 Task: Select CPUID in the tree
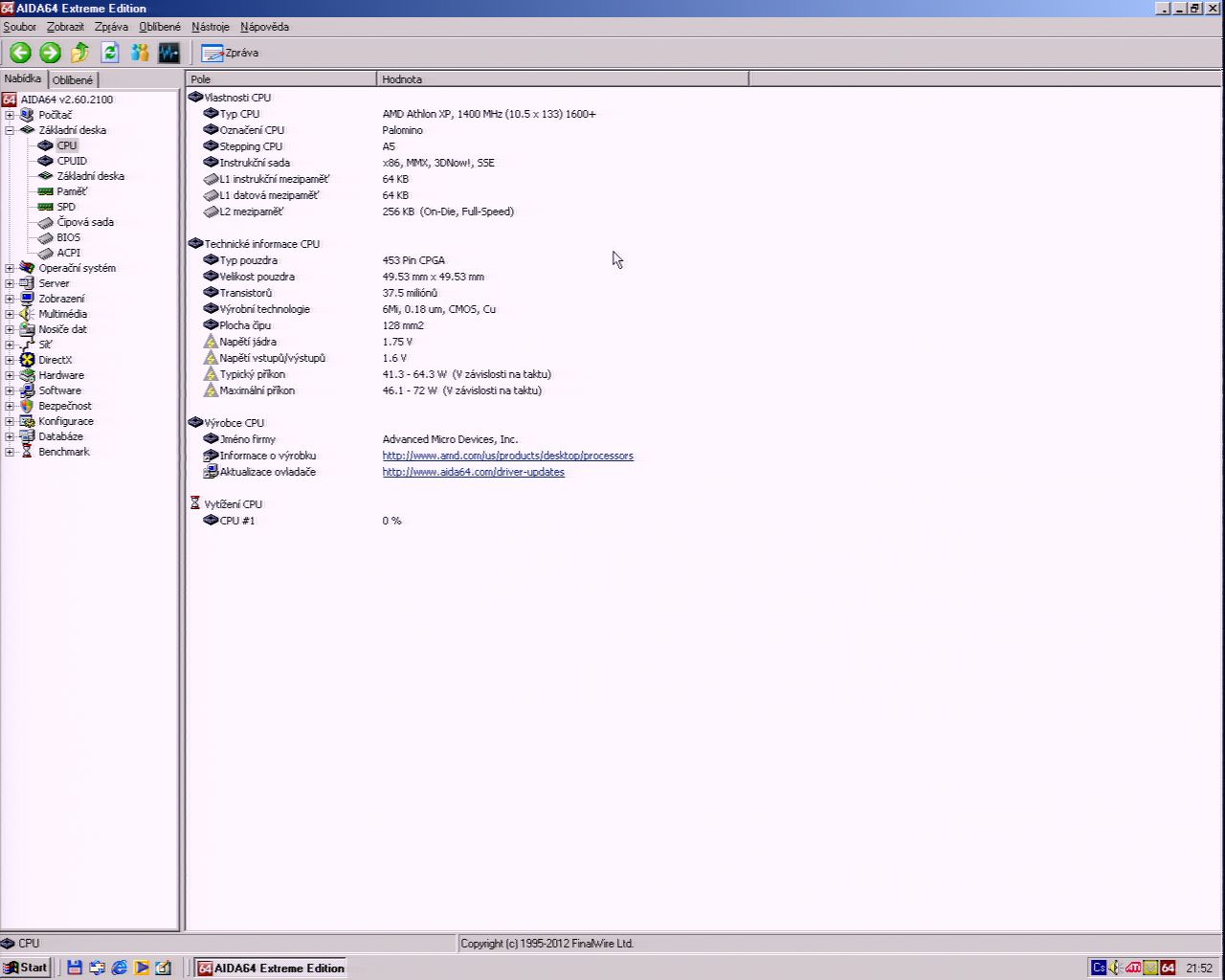click(72, 161)
